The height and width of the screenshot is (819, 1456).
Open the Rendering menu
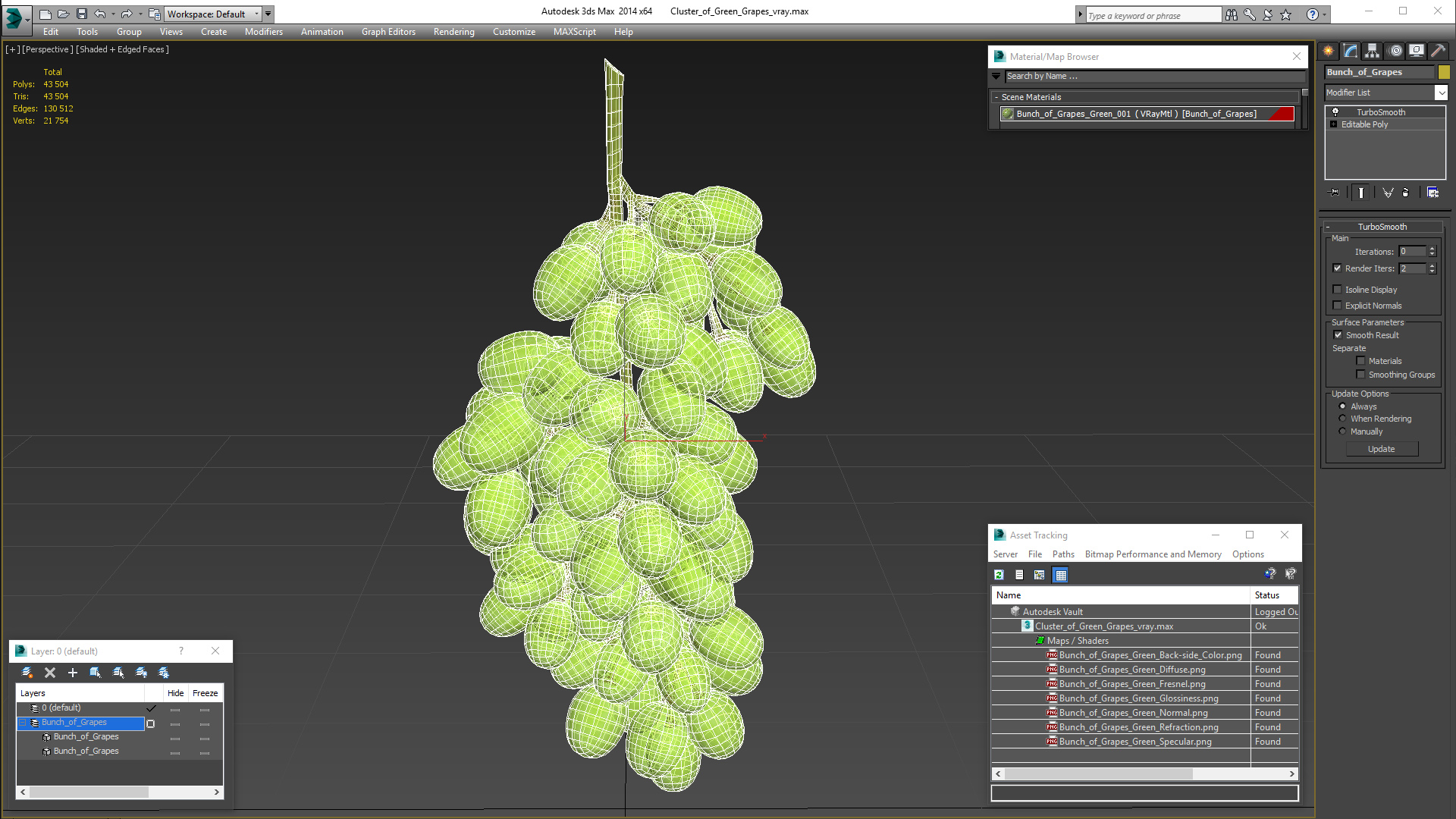453,32
